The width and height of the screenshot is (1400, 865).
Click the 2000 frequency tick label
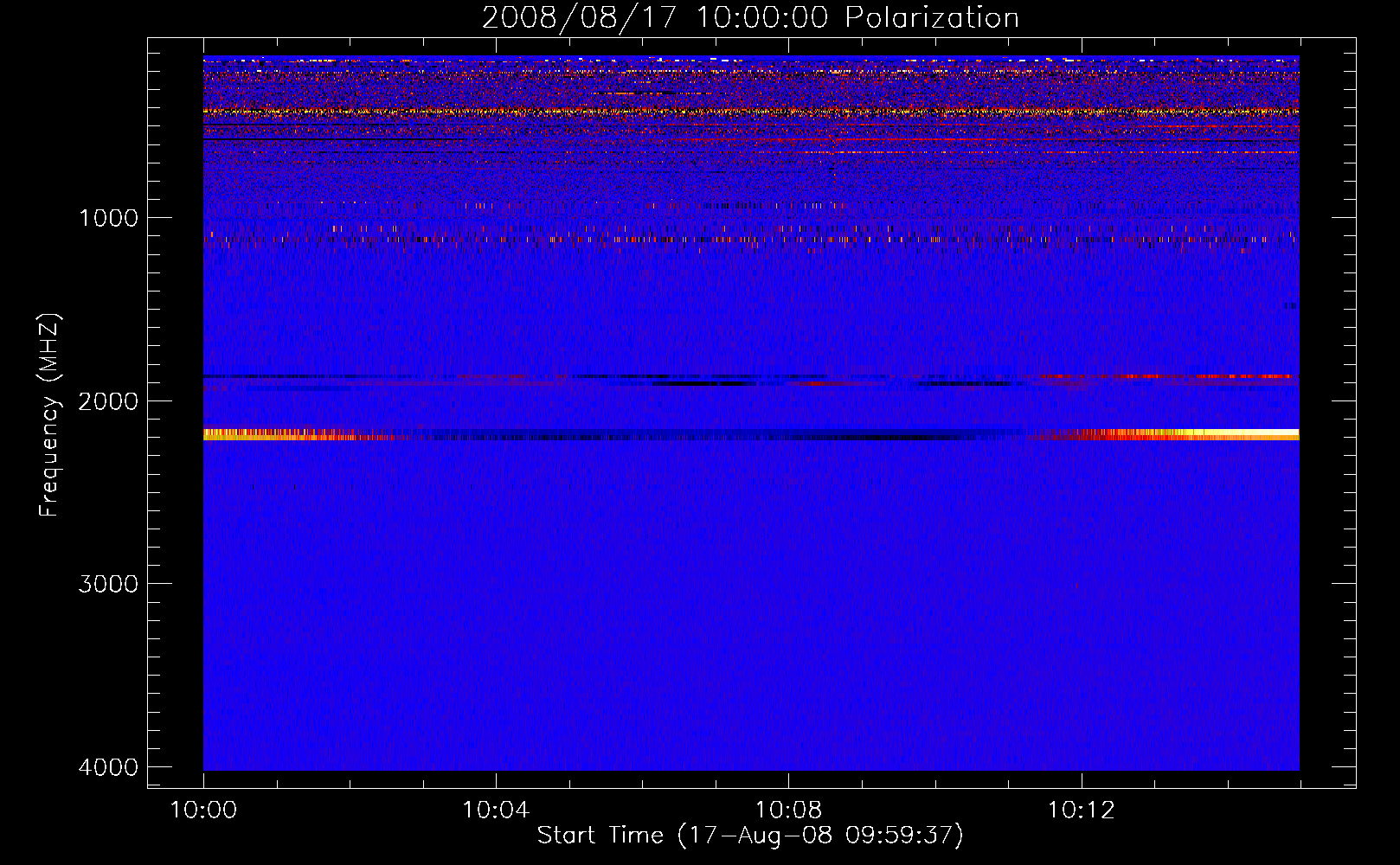tap(108, 401)
